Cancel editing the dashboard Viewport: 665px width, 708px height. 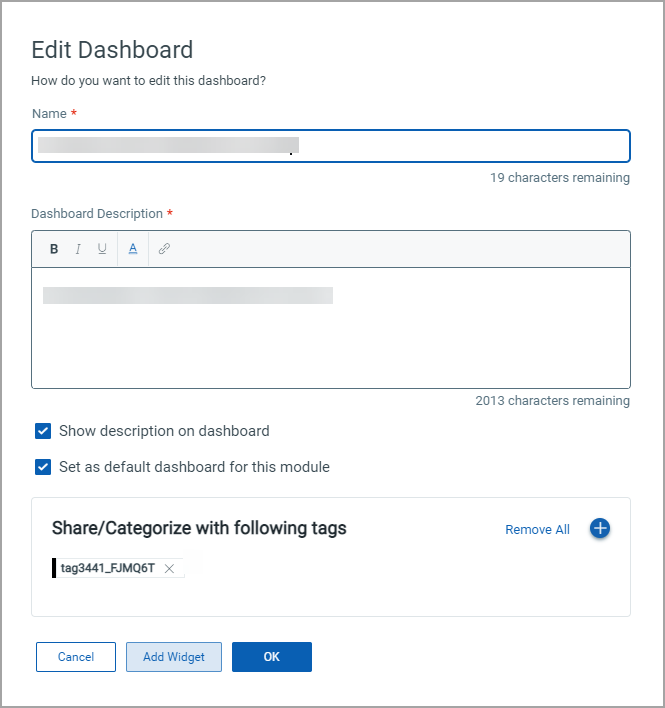[76, 657]
